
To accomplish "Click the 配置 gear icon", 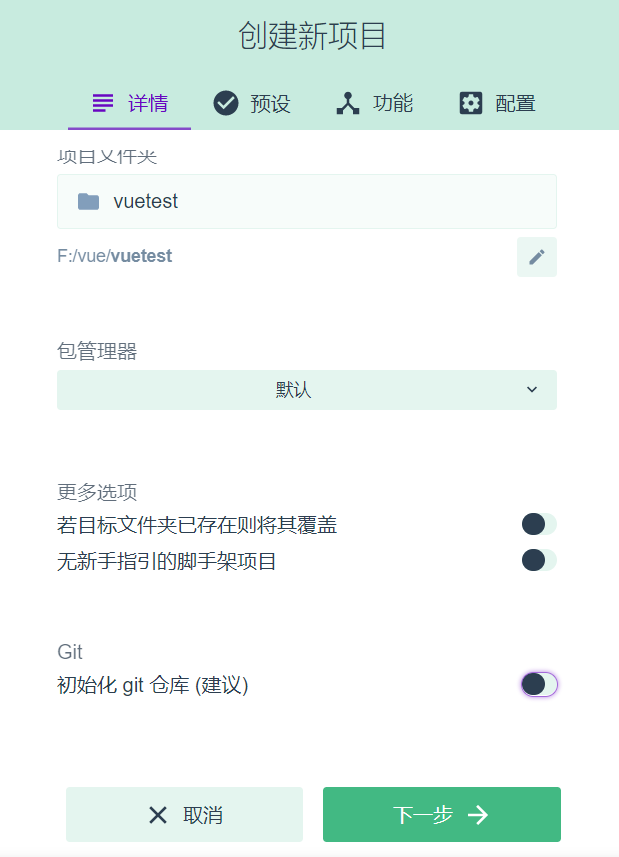I will coord(470,103).
